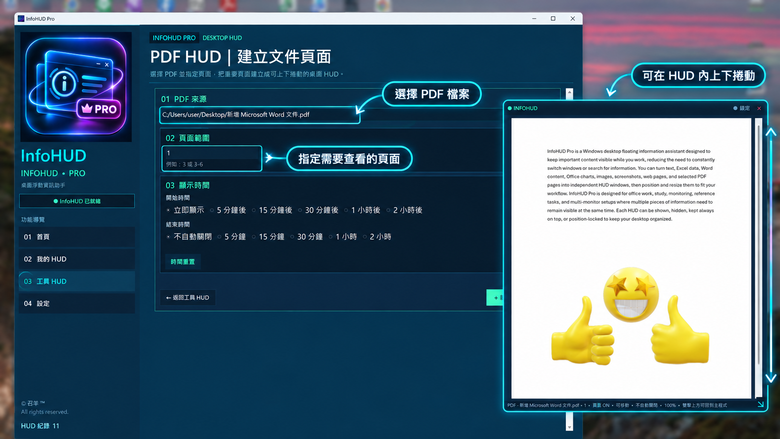
Task: Select 1 小時後 start time option
Action: [x=362, y=210]
